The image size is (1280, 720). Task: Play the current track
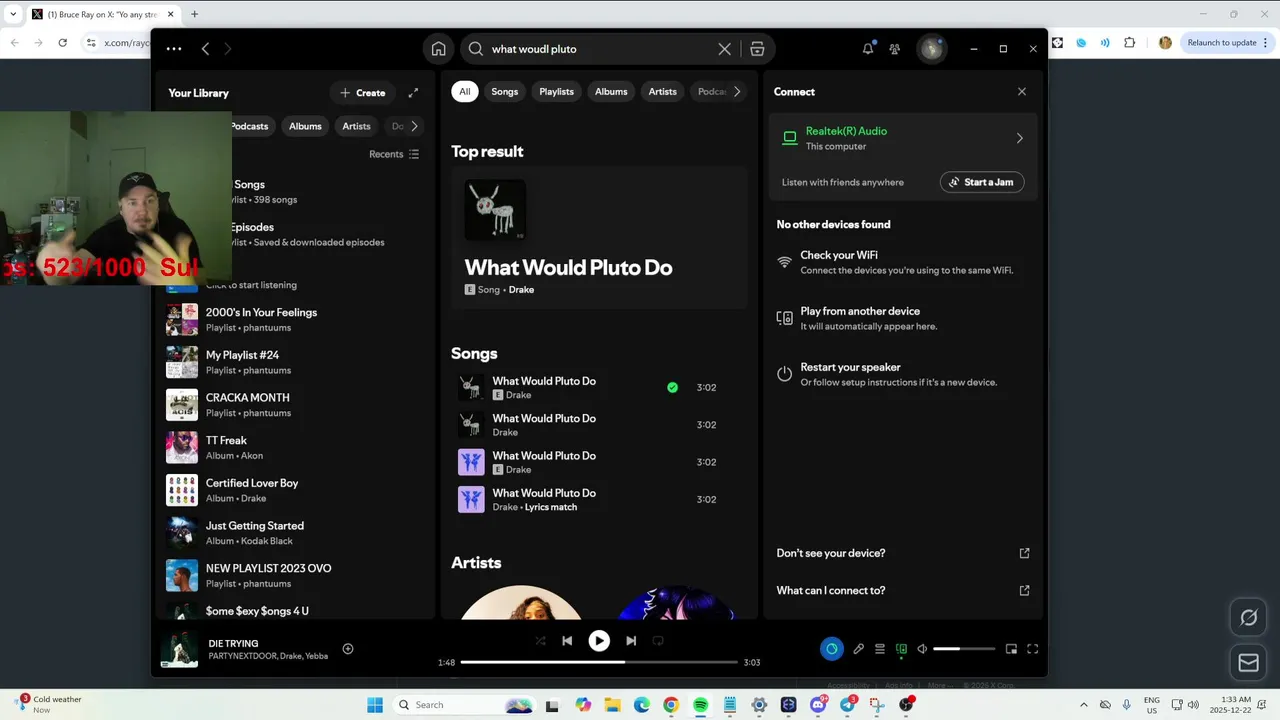click(599, 641)
